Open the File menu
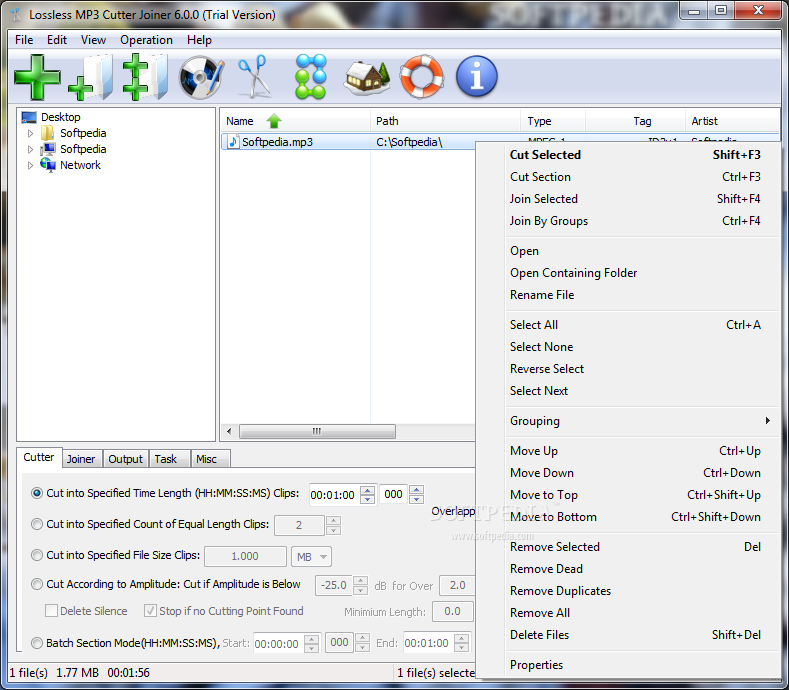 tap(24, 40)
